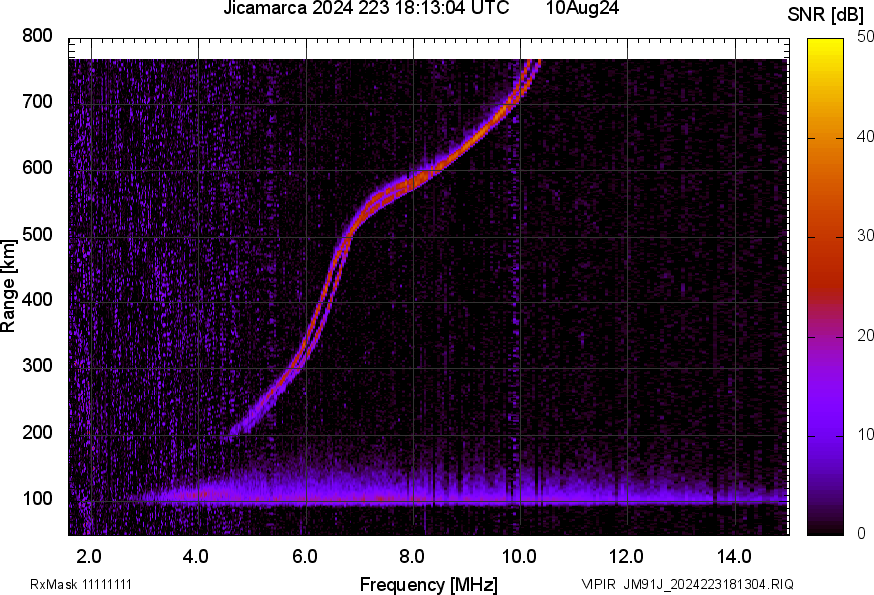The height and width of the screenshot is (595, 874).
Task: Click frequency axis tick 6.0
Action: (x=304, y=556)
